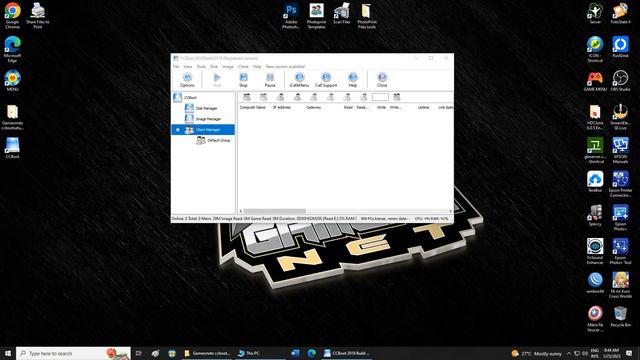
Task: Open Share Files to Print desktop icon
Action: coord(38,16)
